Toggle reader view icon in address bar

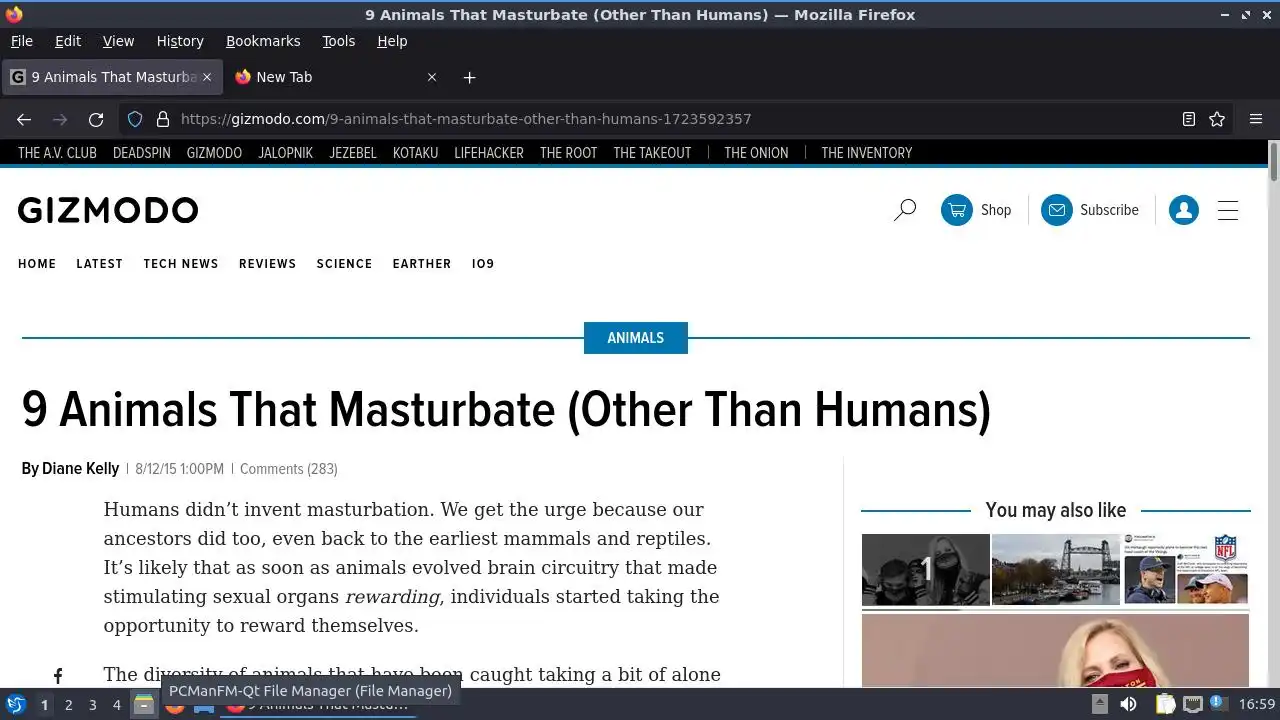coord(1189,119)
